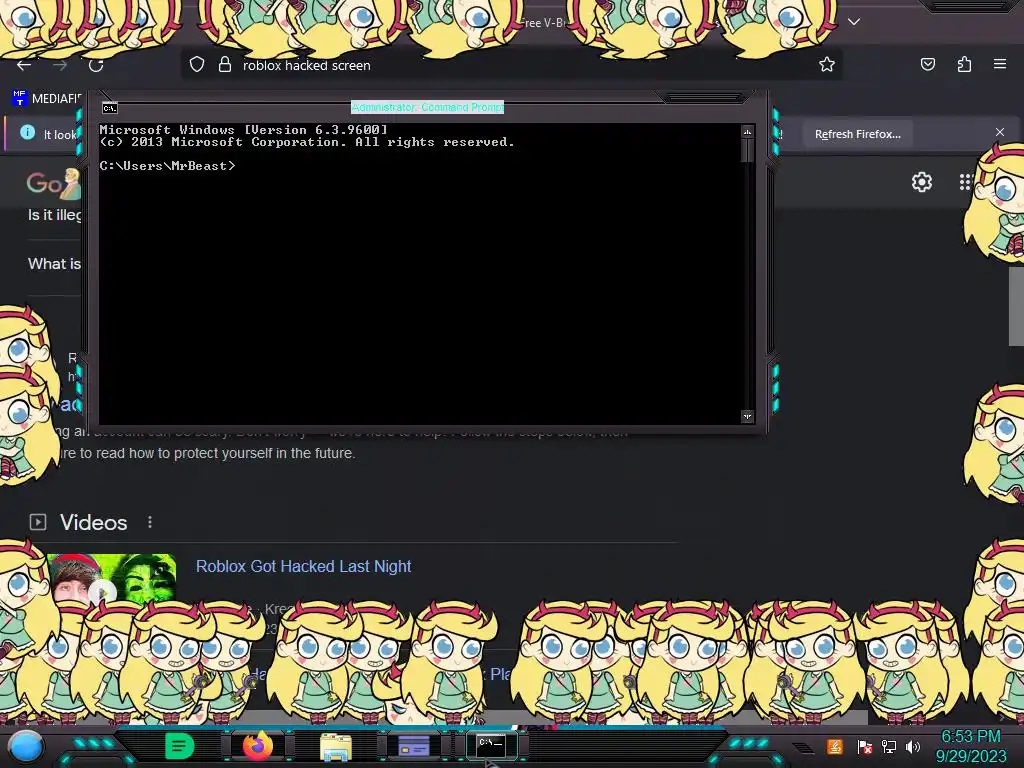Select the Administrator: Command Prompt title text
Image resolution: width=1024 pixels, height=768 pixels.
[x=427, y=107]
